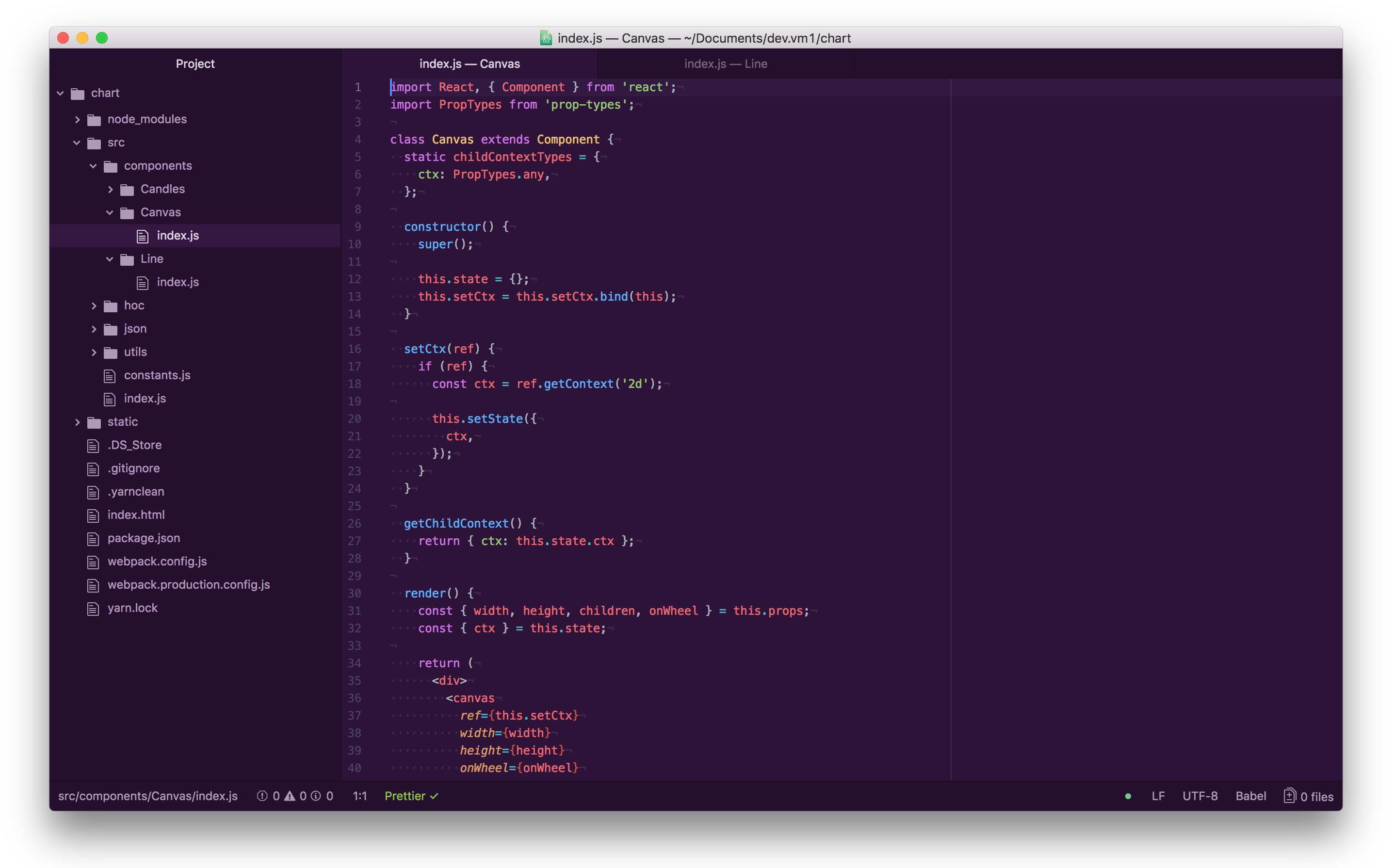
Task: Click cursor position 1:1 indicator
Action: (360, 796)
